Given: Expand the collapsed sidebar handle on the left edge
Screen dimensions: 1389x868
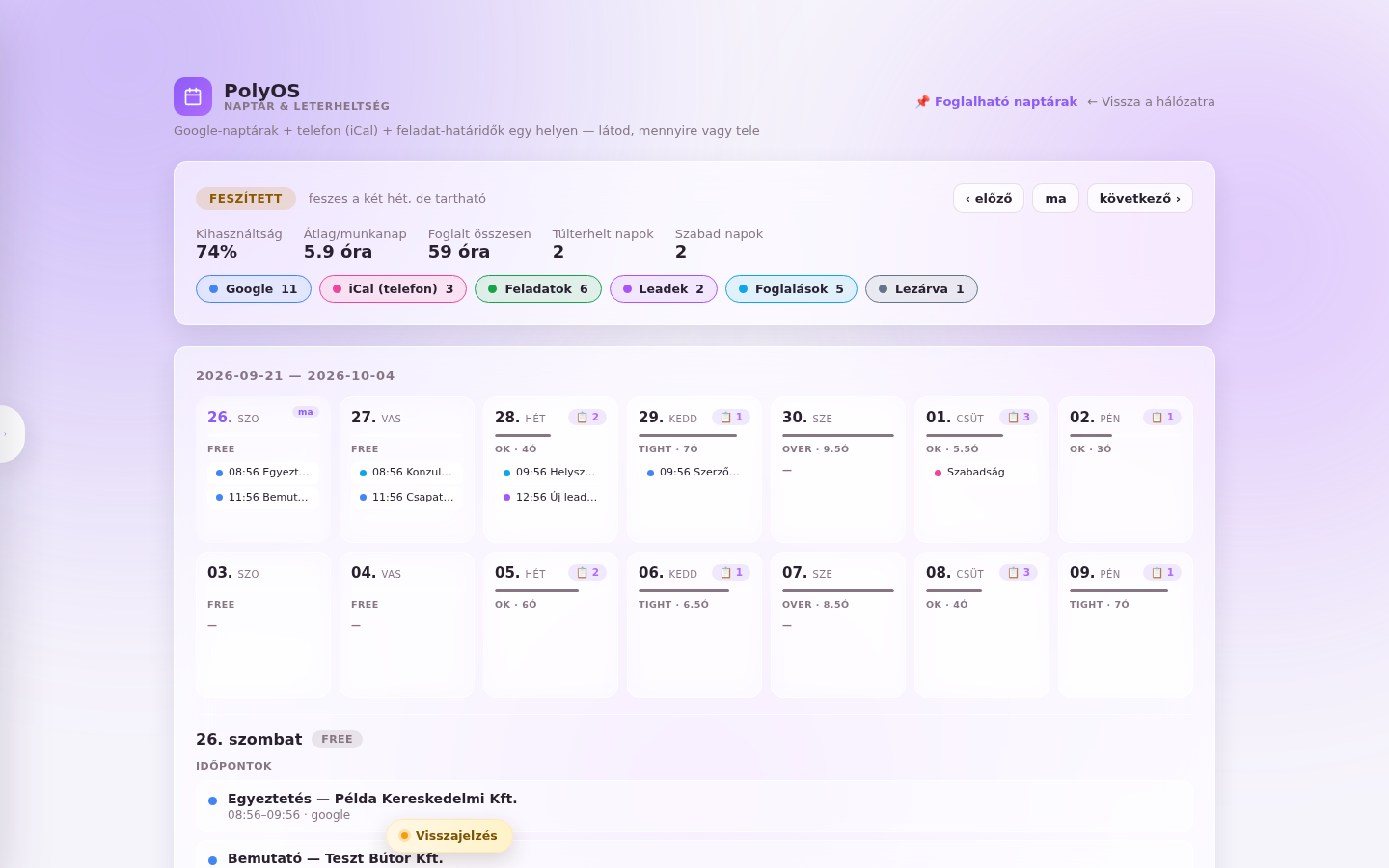Looking at the screenshot, I should coord(12,434).
